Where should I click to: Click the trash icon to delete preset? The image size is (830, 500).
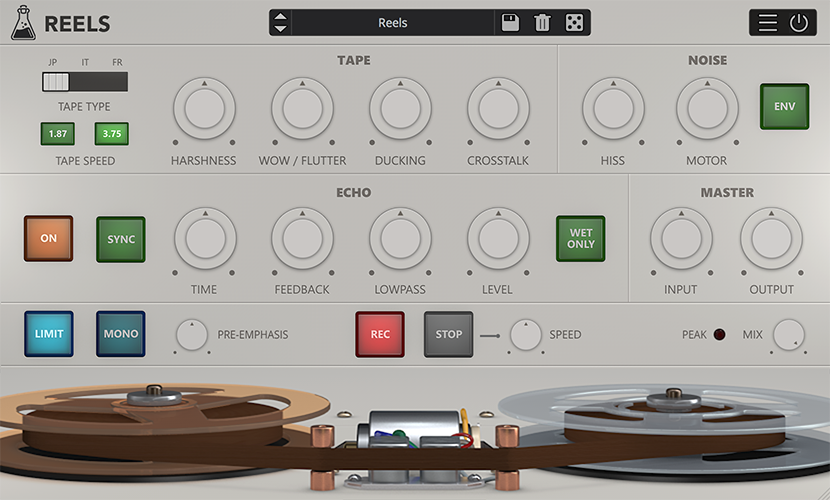tap(542, 23)
